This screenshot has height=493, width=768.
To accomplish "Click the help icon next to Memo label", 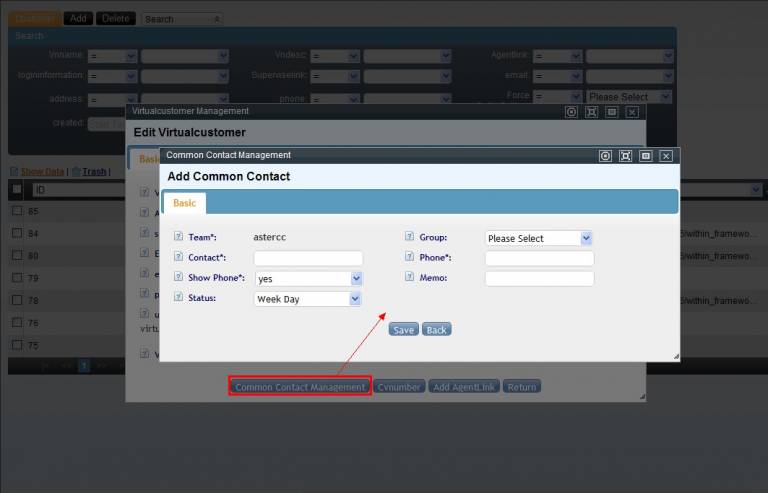I will [409, 277].
